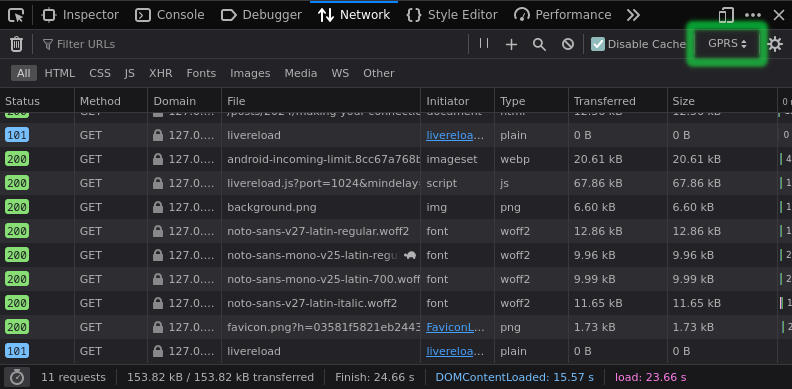
Task: Open Network settings gear menu
Action: [x=774, y=44]
